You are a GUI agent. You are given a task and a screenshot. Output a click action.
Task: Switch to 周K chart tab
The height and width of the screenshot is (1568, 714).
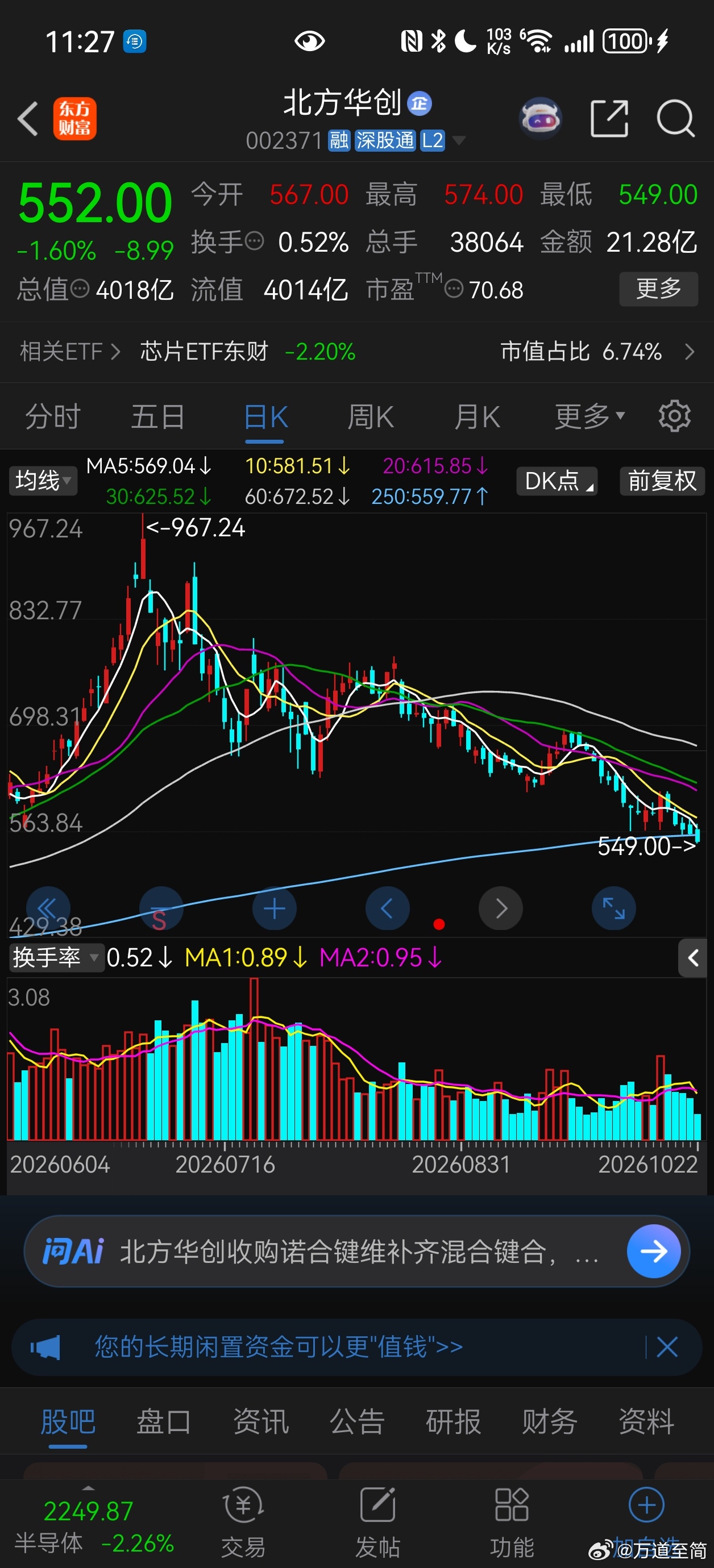[x=371, y=417]
